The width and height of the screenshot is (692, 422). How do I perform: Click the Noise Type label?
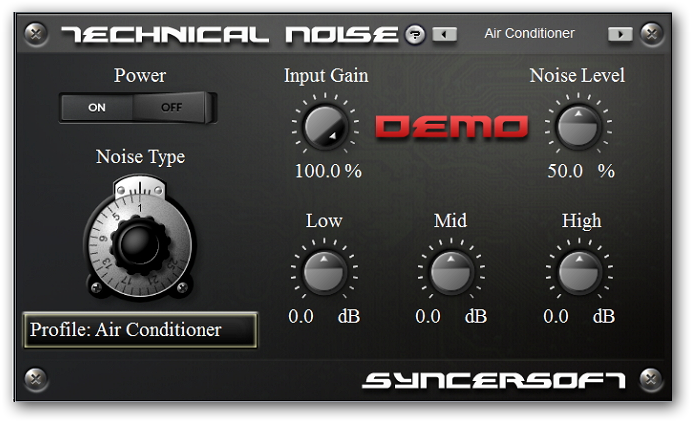click(x=140, y=157)
